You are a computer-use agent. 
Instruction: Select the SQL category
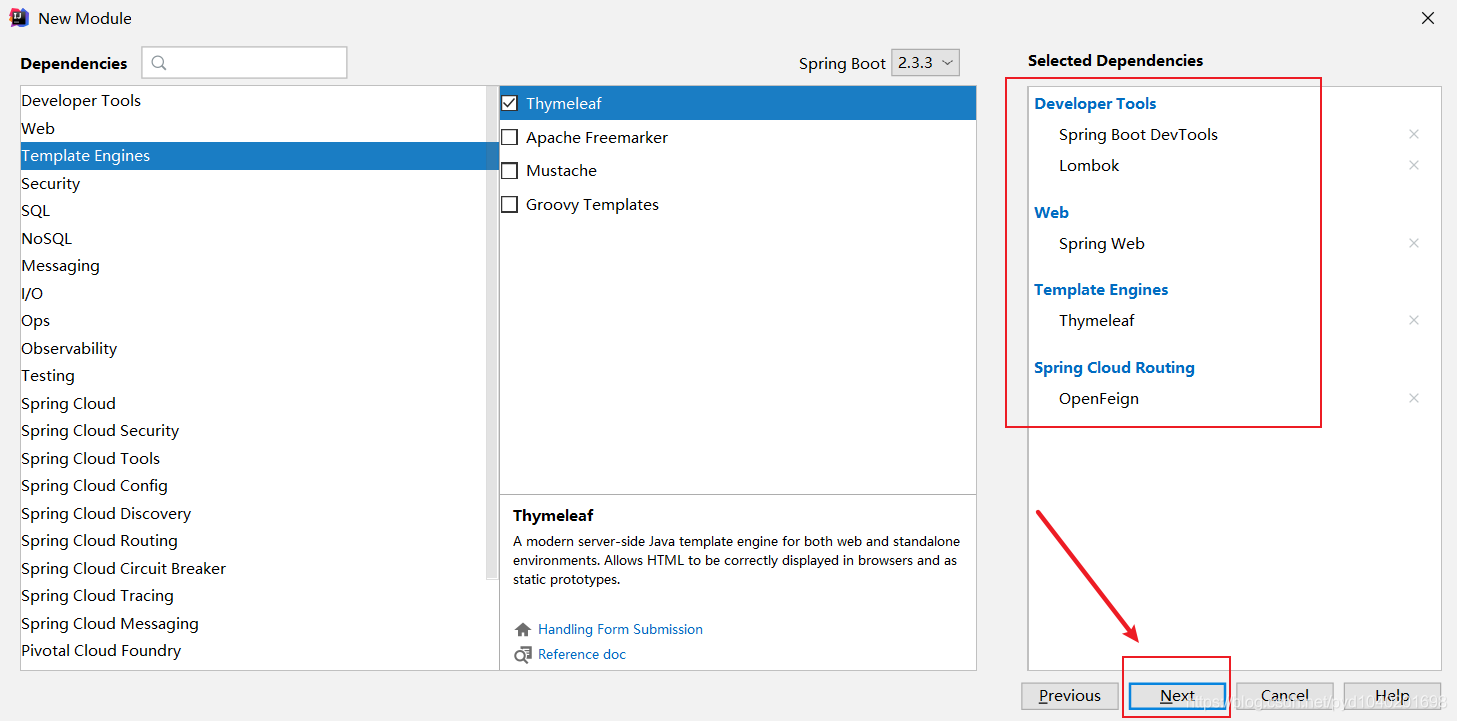click(x=253, y=211)
